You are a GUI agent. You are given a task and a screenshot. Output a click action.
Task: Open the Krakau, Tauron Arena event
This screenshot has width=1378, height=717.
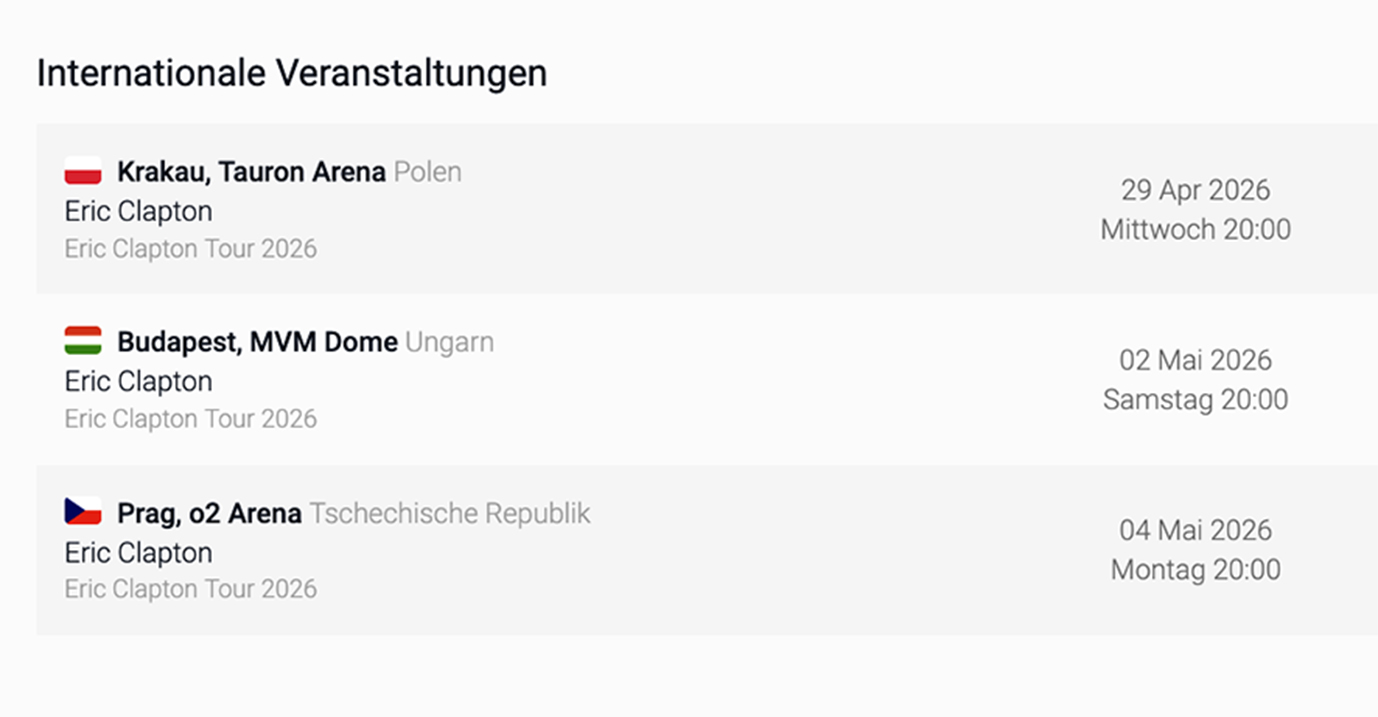251,172
